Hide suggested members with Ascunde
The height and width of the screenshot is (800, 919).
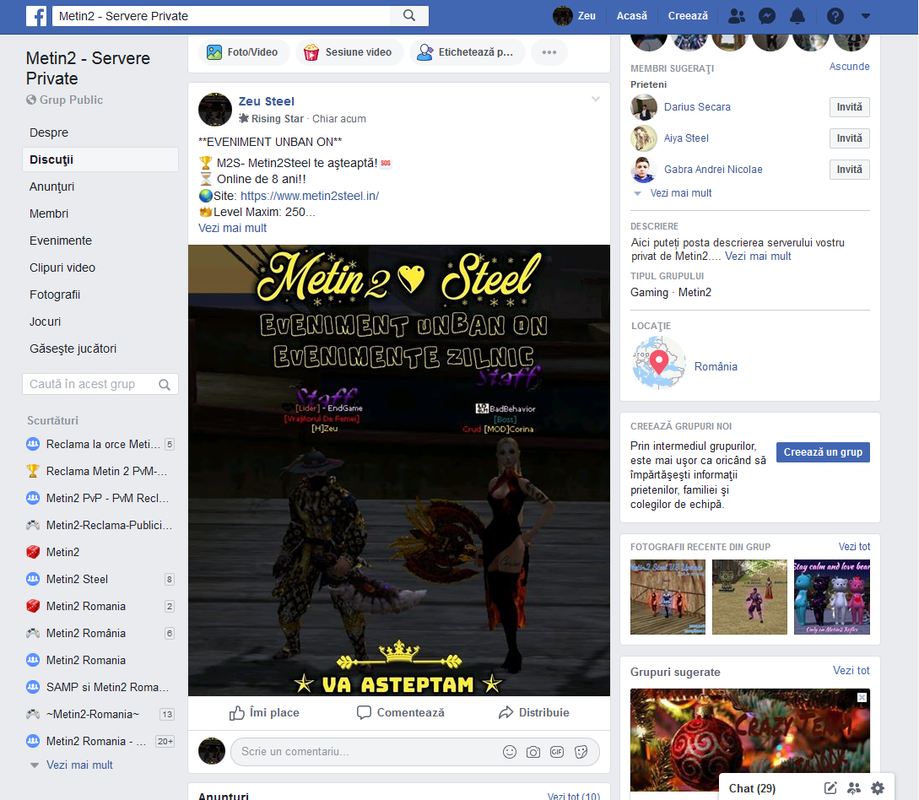click(x=849, y=67)
